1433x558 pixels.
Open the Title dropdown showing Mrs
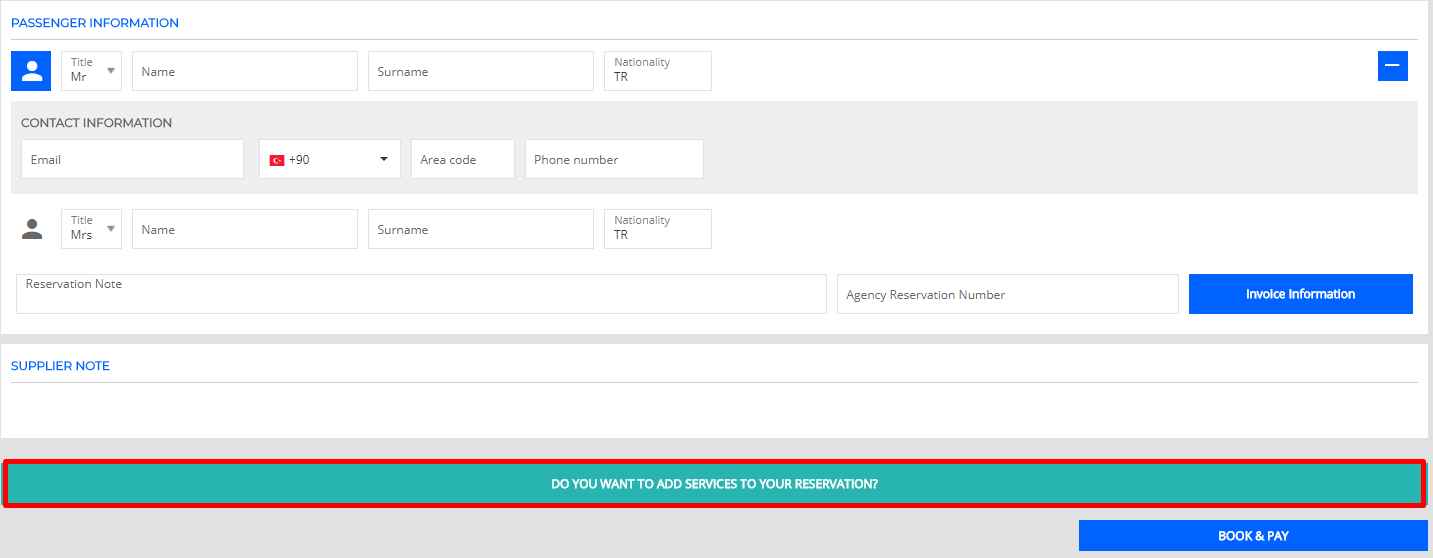click(x=91, y=229)
